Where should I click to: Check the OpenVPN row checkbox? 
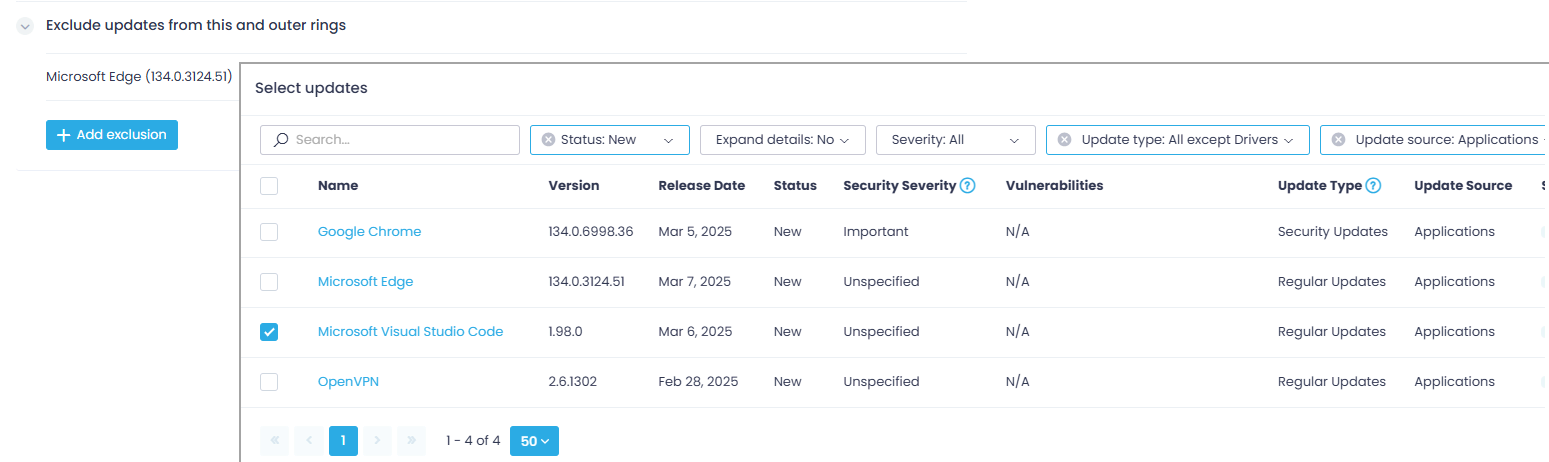pos(269,382)
